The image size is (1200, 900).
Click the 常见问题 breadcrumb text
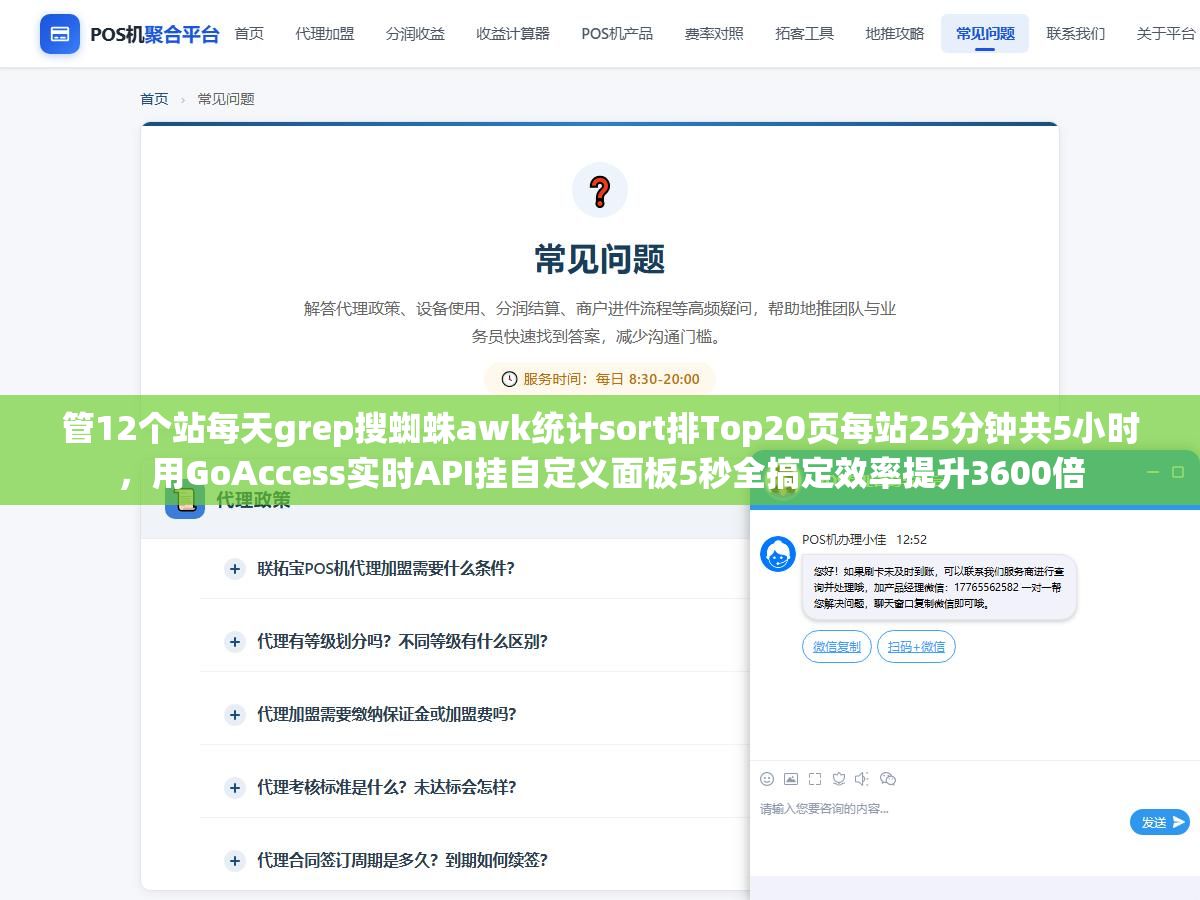(x=226, y=99)
